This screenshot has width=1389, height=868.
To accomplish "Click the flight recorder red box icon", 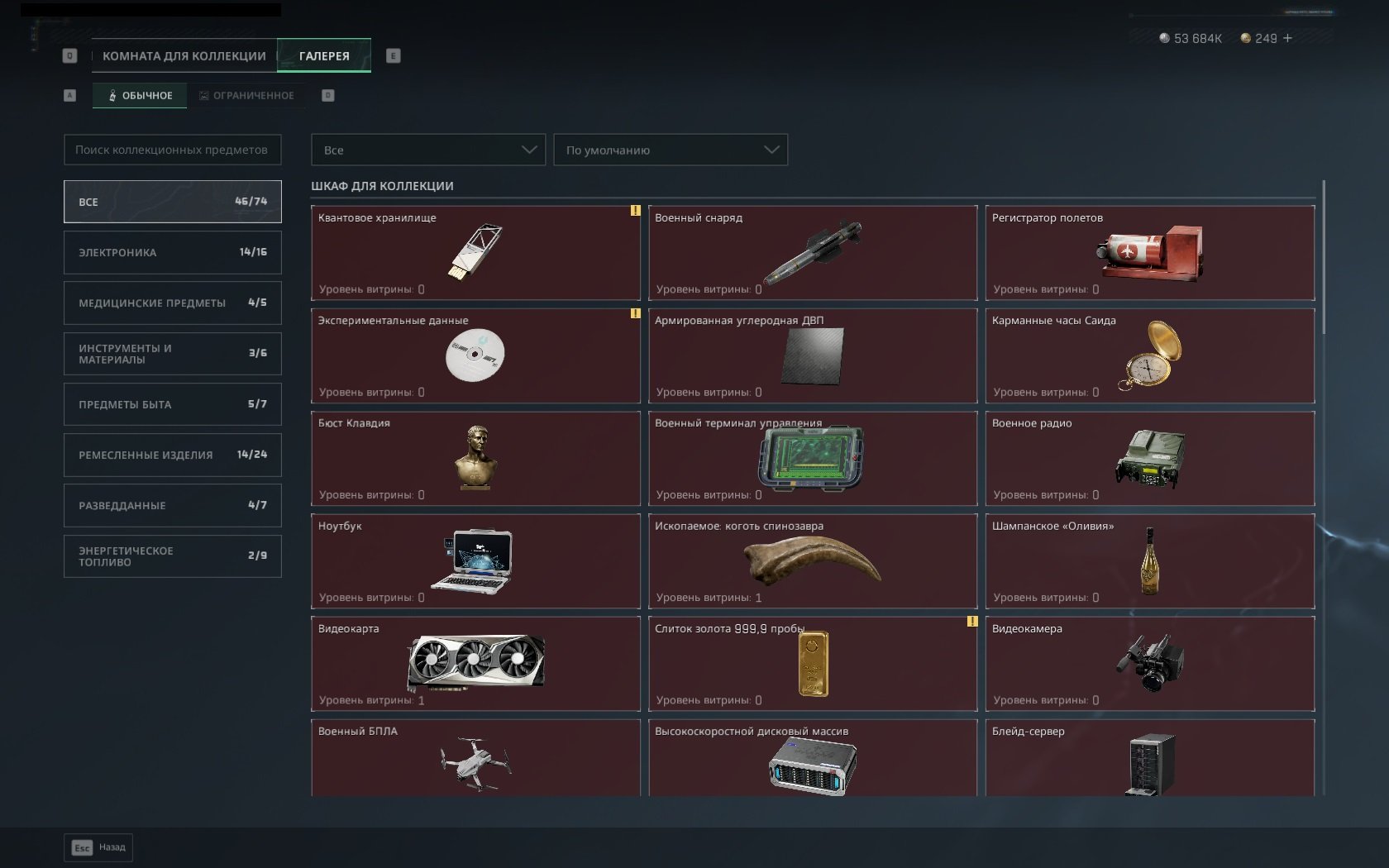I will pyautogui.click(x=1150, y=253).
